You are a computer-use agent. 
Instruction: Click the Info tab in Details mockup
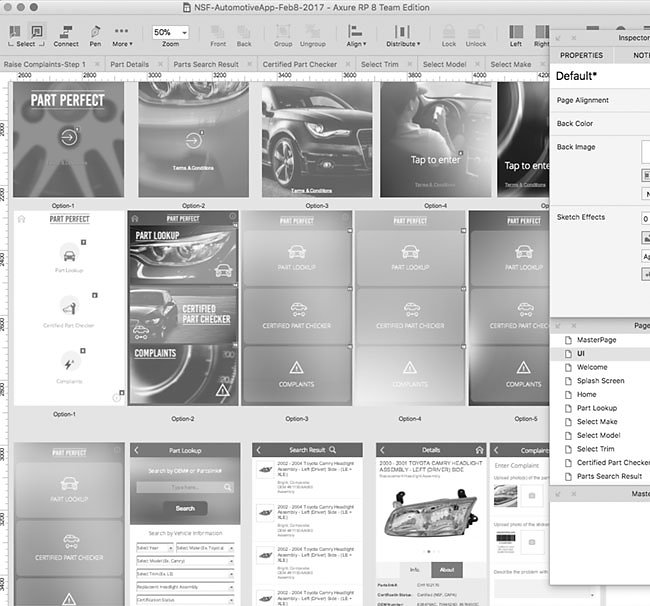pyautogui.click(x=415, y=570)
